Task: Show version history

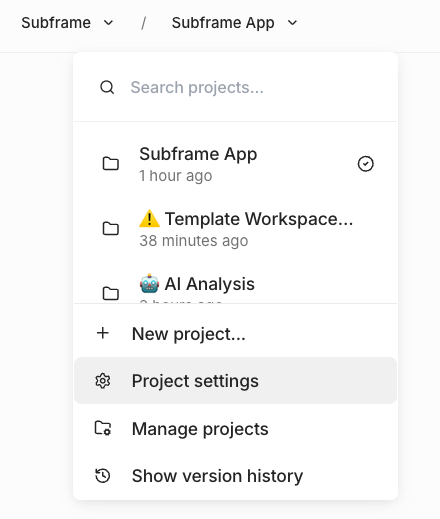Action: [x=235, y=476]
